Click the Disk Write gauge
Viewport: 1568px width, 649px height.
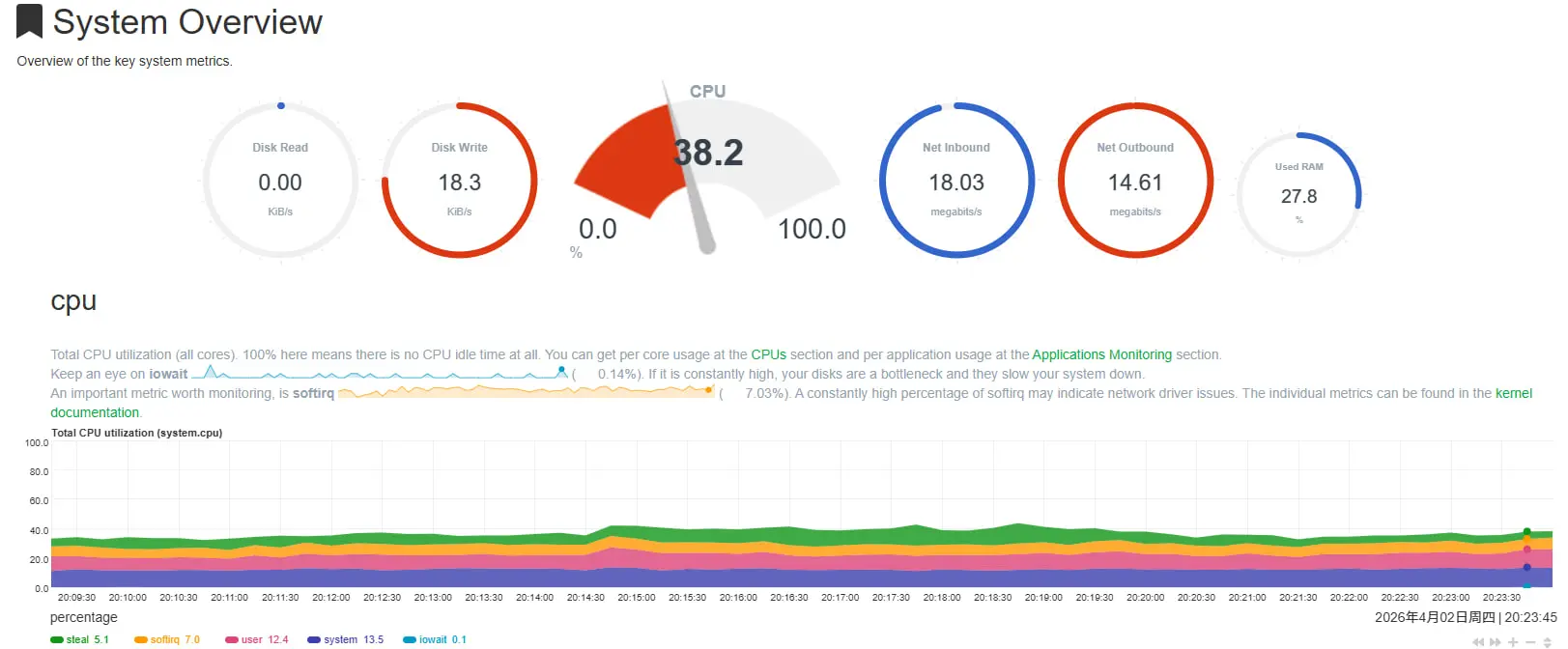pyautogui.click(x=460, y=181)
